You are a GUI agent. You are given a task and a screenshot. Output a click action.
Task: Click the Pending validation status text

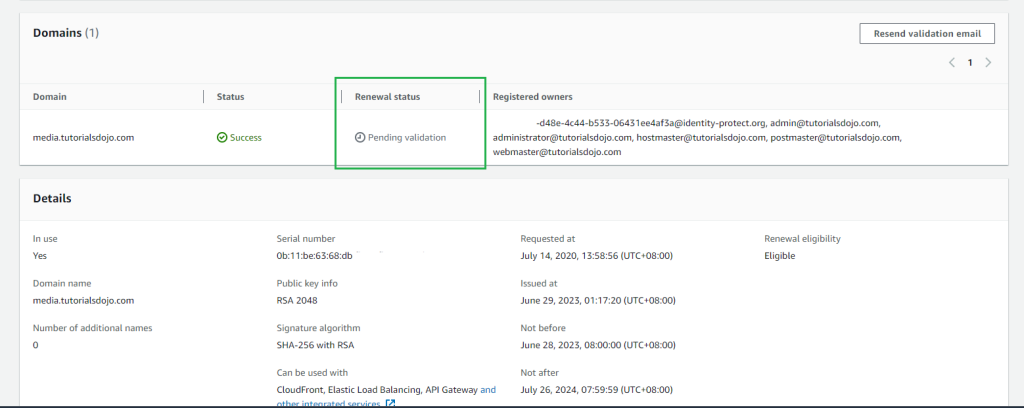click(407, 137)
